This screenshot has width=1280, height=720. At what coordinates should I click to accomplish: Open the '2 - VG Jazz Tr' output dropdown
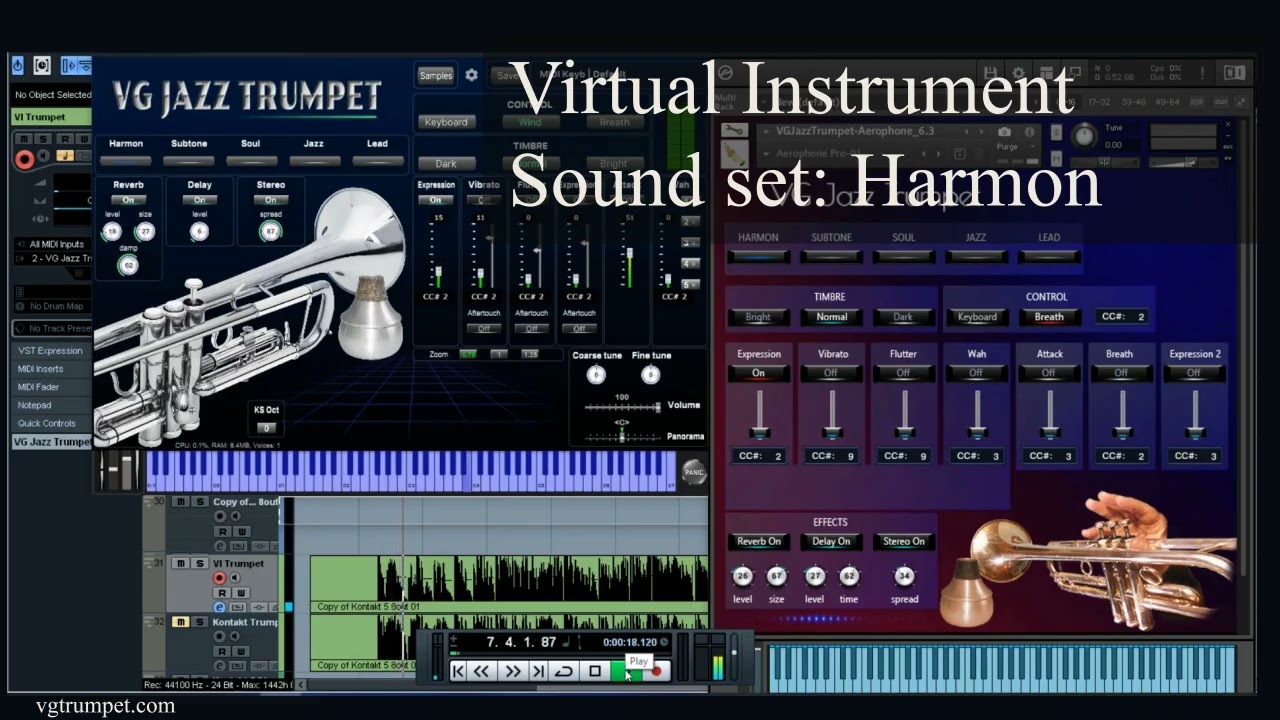pyautogui.click(x=52, y=258)
